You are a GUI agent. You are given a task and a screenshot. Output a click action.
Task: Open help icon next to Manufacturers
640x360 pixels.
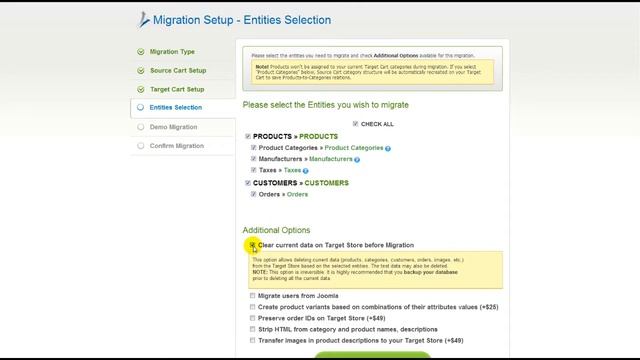click(x=357, y=160)
